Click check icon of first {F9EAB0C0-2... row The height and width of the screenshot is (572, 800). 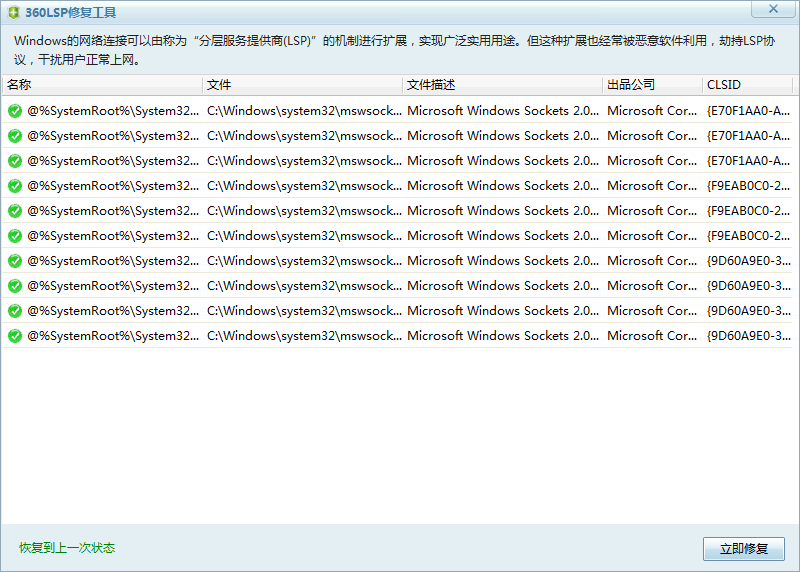click(x=15, y=186)
